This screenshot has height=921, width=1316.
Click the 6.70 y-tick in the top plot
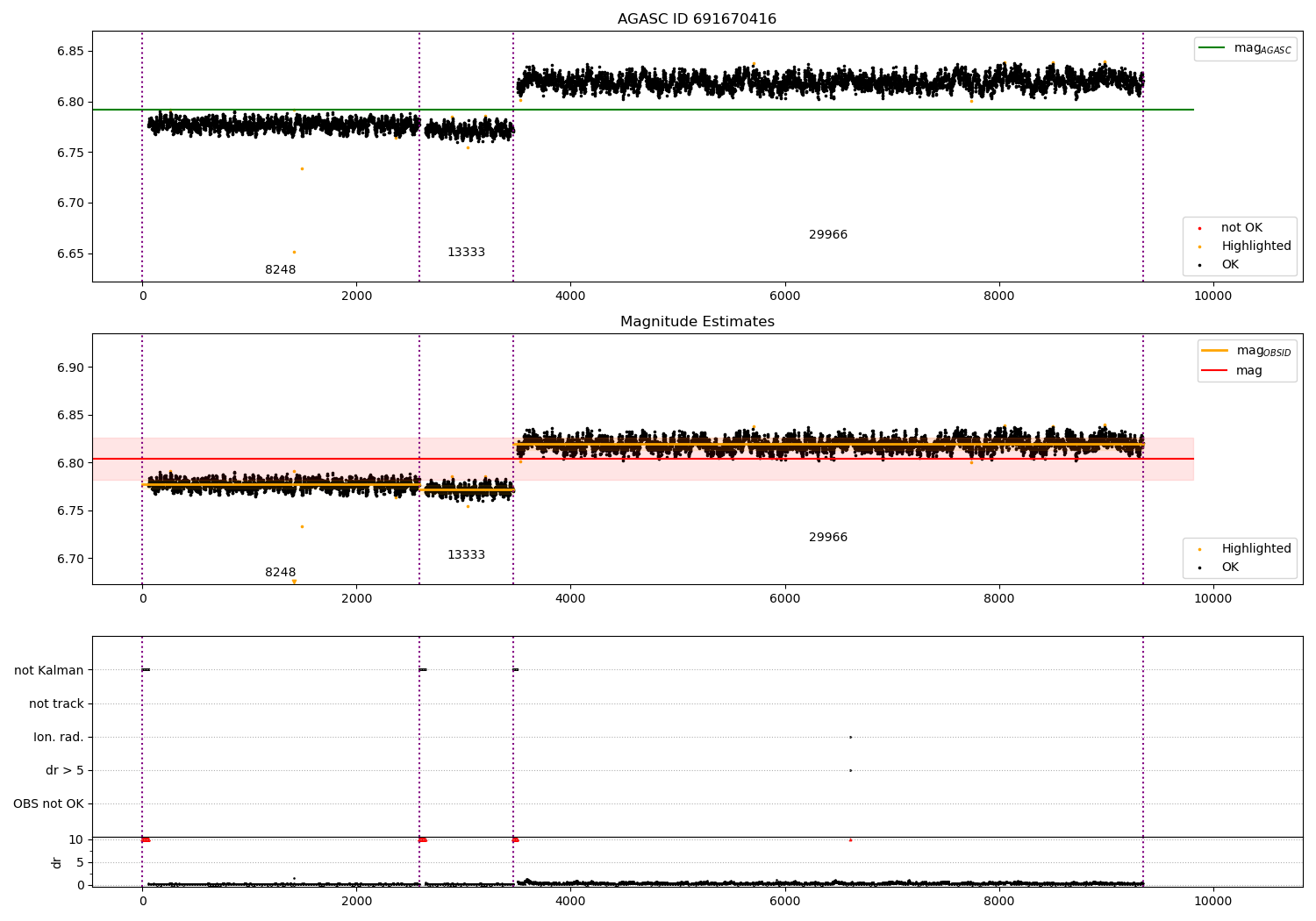(70, 203)
